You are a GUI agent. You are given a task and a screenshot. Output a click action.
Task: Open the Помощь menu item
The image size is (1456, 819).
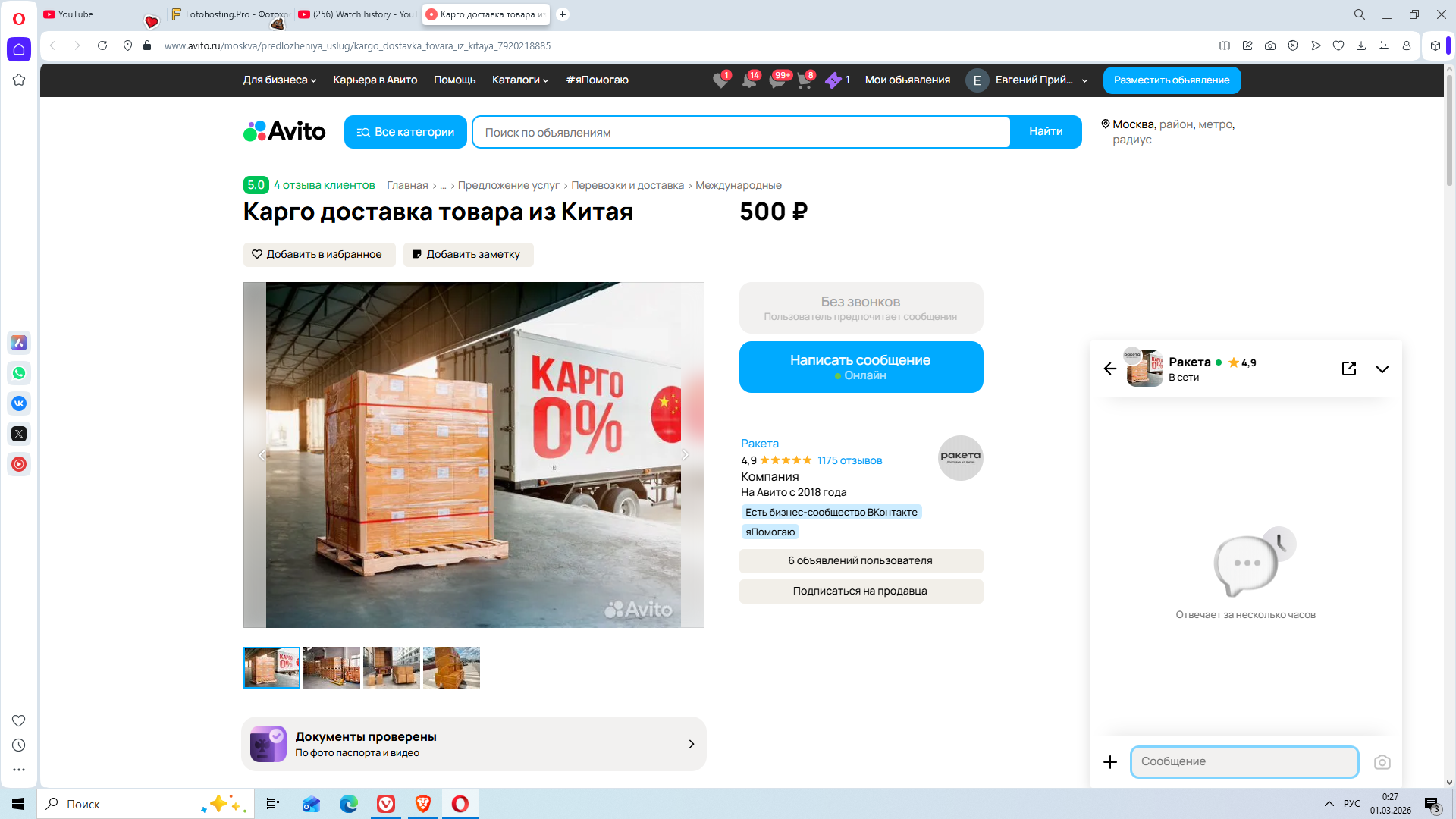(454, 80)
